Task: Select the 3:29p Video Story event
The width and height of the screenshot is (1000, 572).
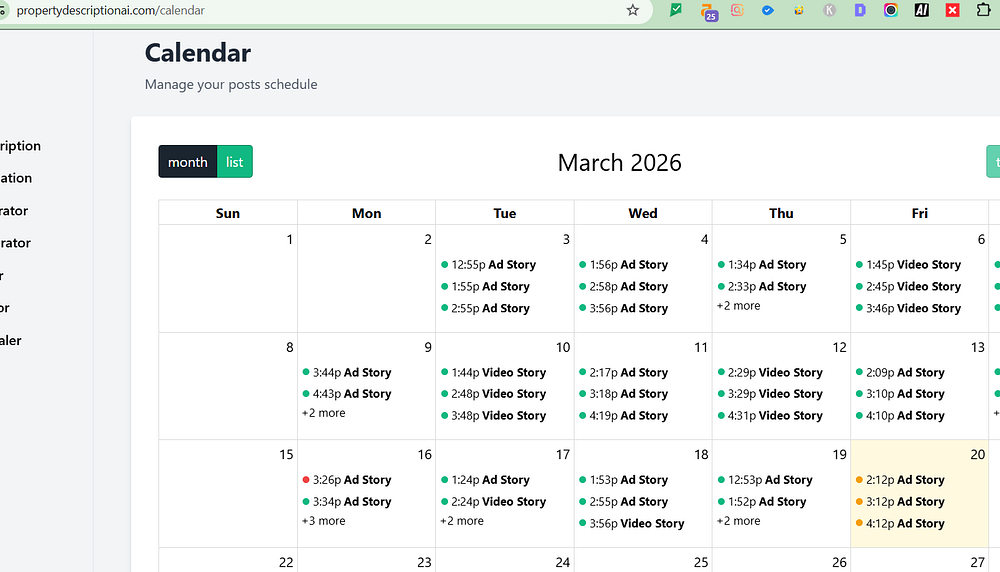Action: coord(770,393)
